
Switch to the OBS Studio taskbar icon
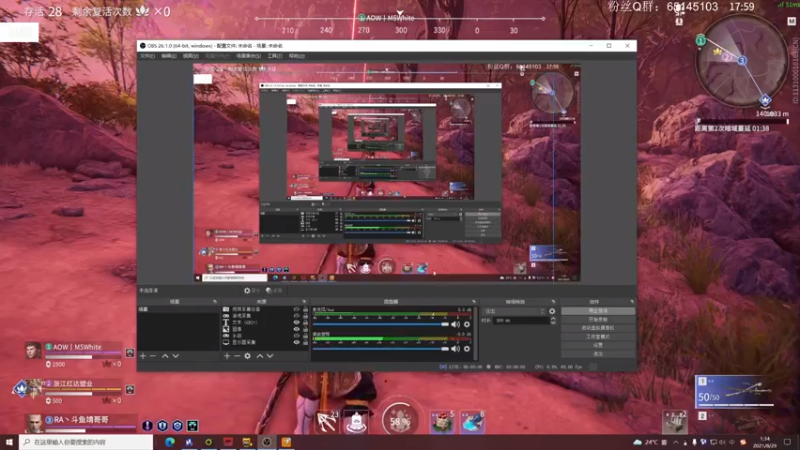(266, 442)
